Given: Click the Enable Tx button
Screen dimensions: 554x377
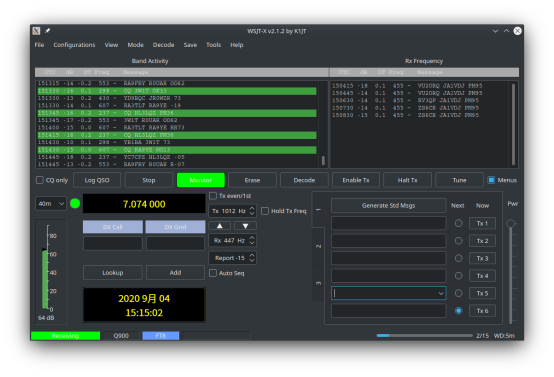Looking at the screenshot, I should click(356, 180).
